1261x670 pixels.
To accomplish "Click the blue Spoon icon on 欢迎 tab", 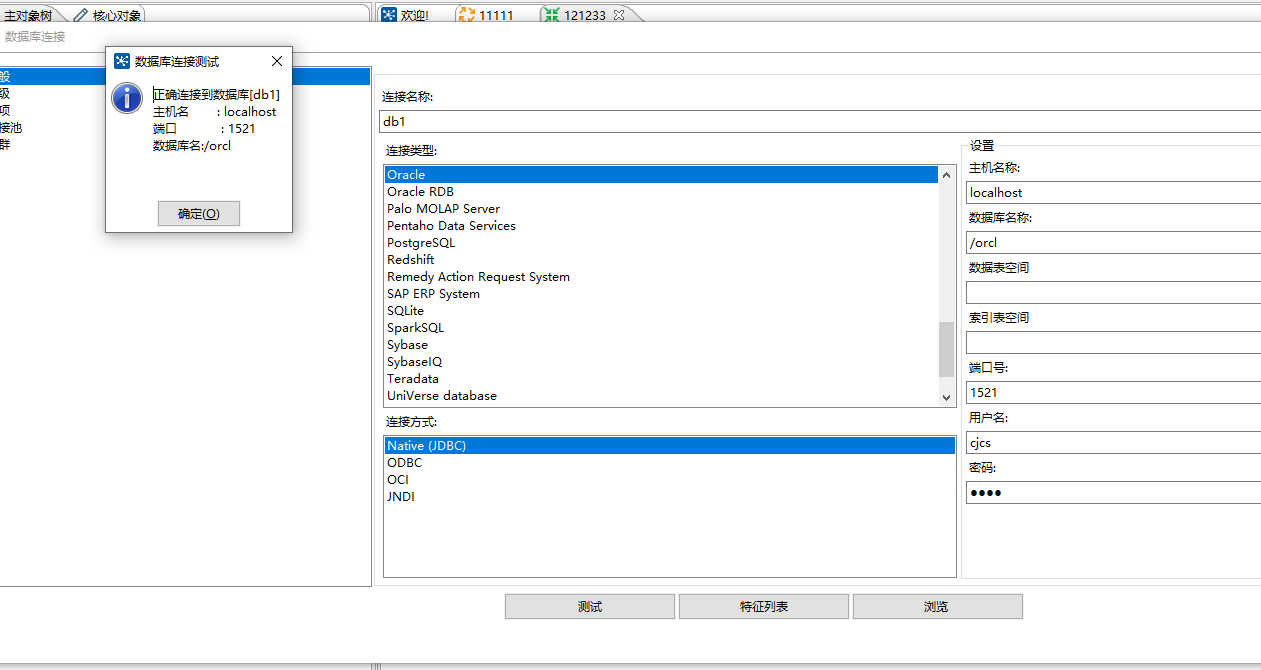I will 389,14.
